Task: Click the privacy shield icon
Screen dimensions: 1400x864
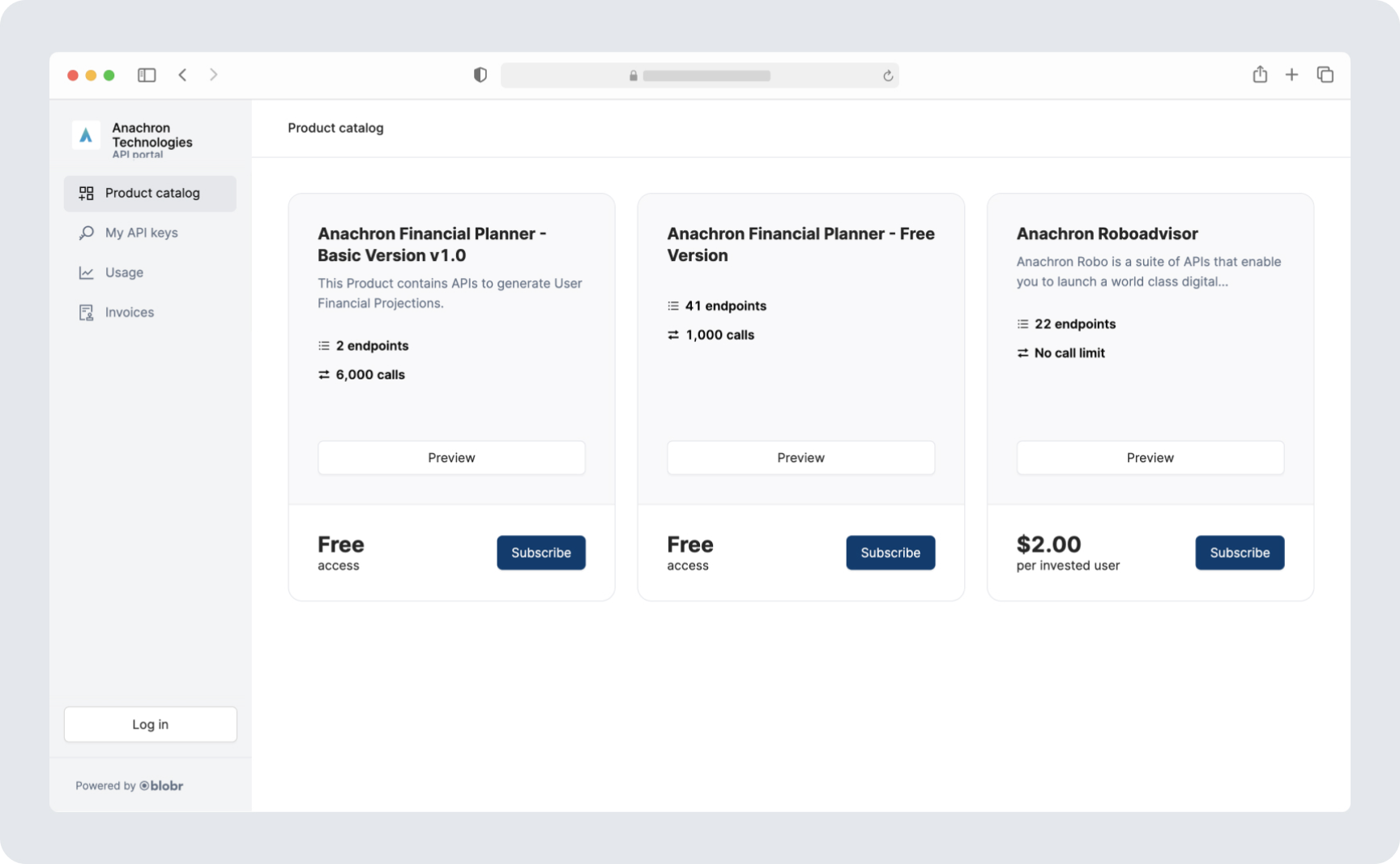Action: coord(480,75)
